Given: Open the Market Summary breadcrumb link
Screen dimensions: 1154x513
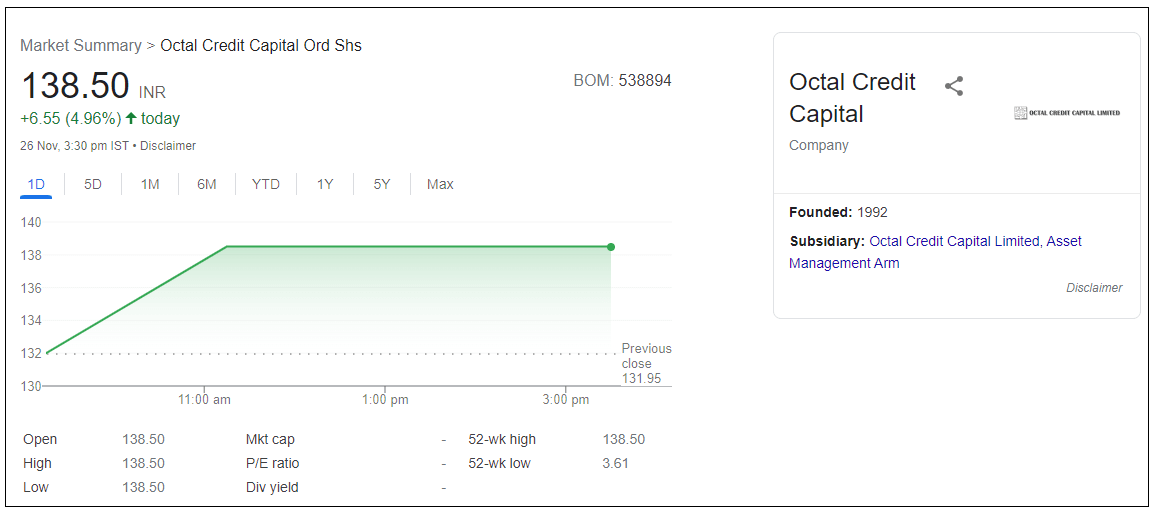Looking at the screenshot, I should tap(81, 46).
